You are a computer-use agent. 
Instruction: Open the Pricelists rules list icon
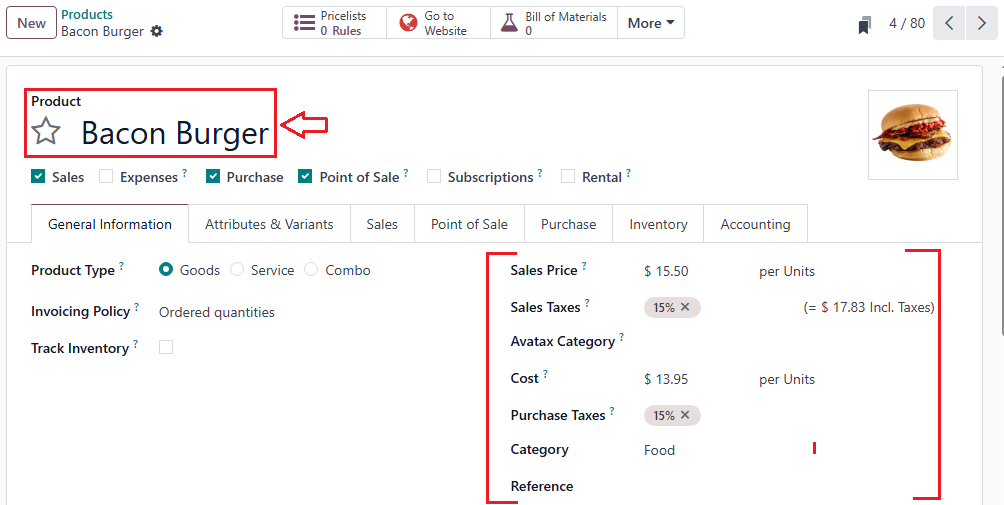pyautogui.click(x=304, y=23)
